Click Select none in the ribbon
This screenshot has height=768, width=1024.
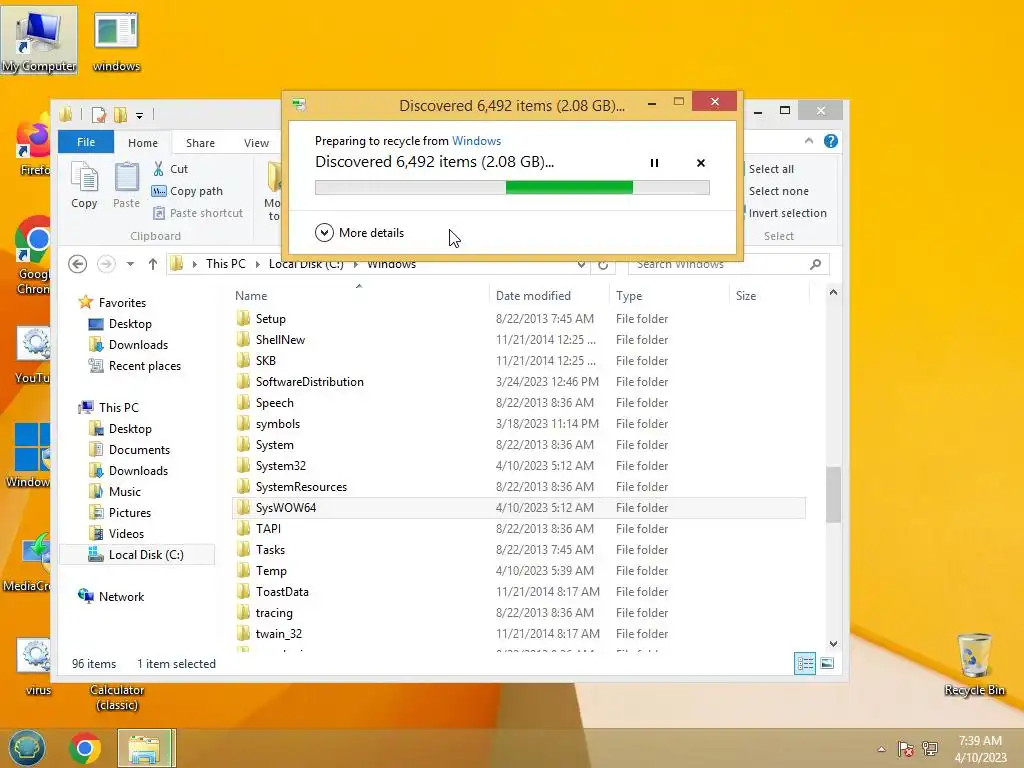click(778, 191)
